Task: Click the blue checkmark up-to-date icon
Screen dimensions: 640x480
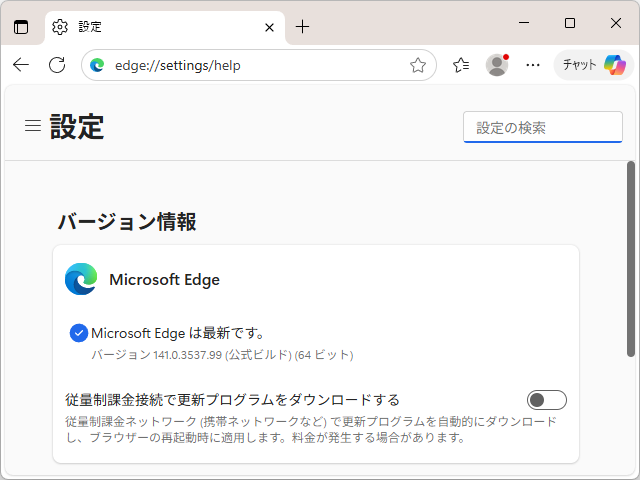Action: click(79, 333)
